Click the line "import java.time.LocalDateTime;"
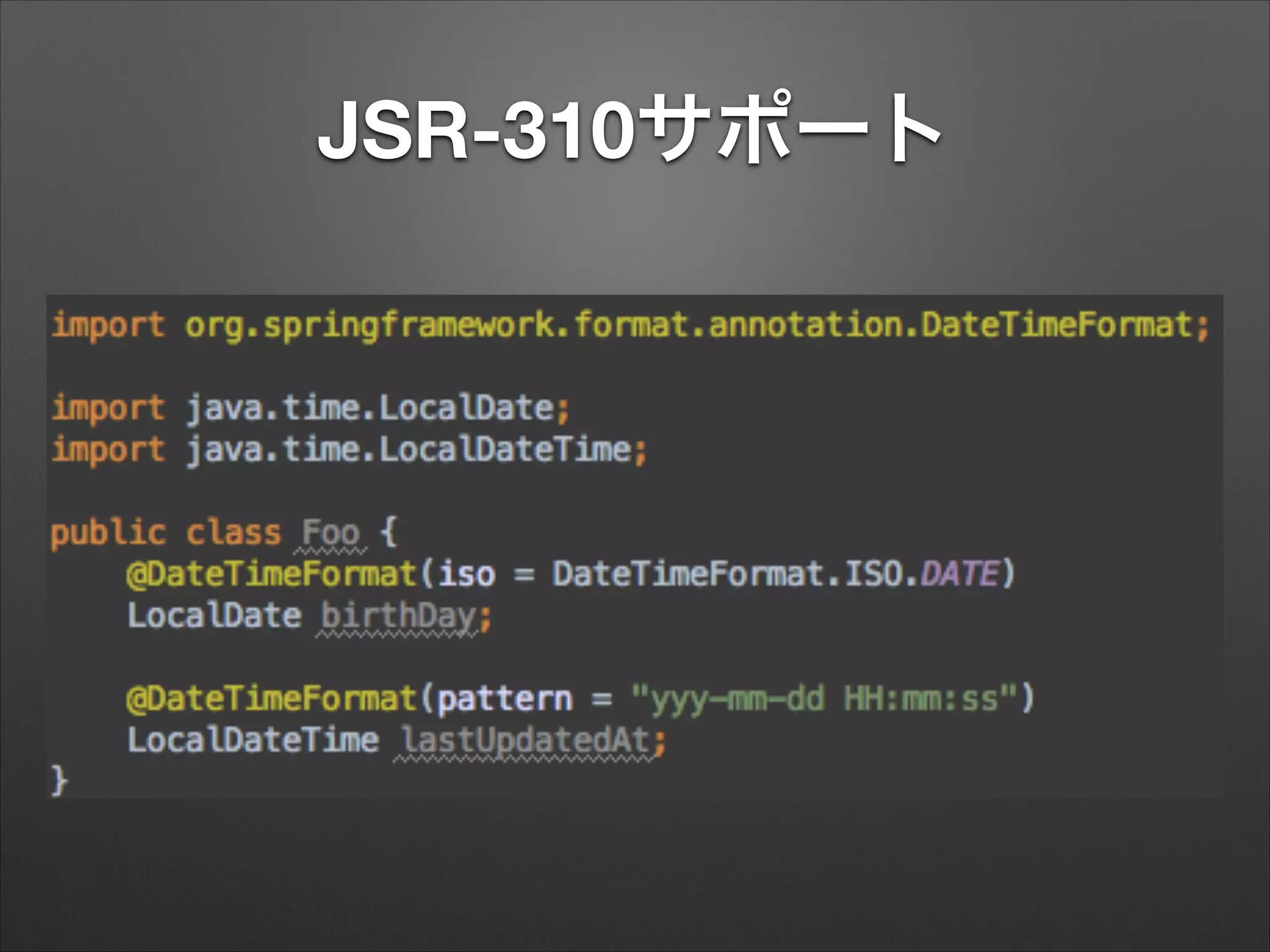1270x952 pixels. pos(350,450)
